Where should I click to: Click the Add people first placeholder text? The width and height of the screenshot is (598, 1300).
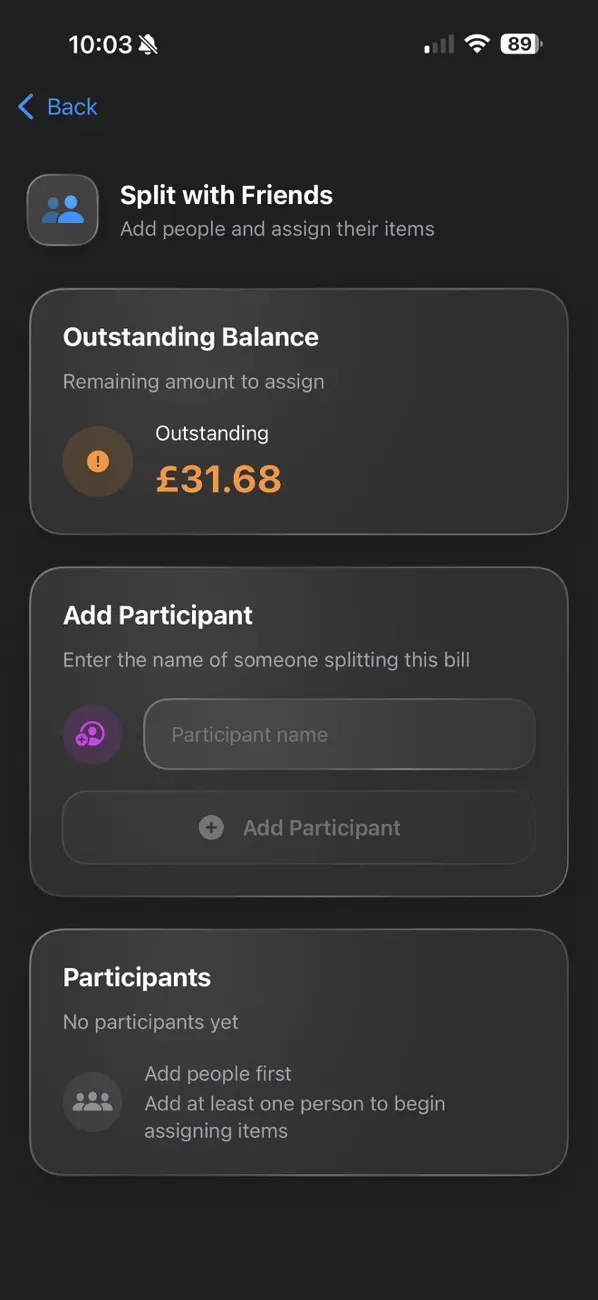pos(218,1073)
